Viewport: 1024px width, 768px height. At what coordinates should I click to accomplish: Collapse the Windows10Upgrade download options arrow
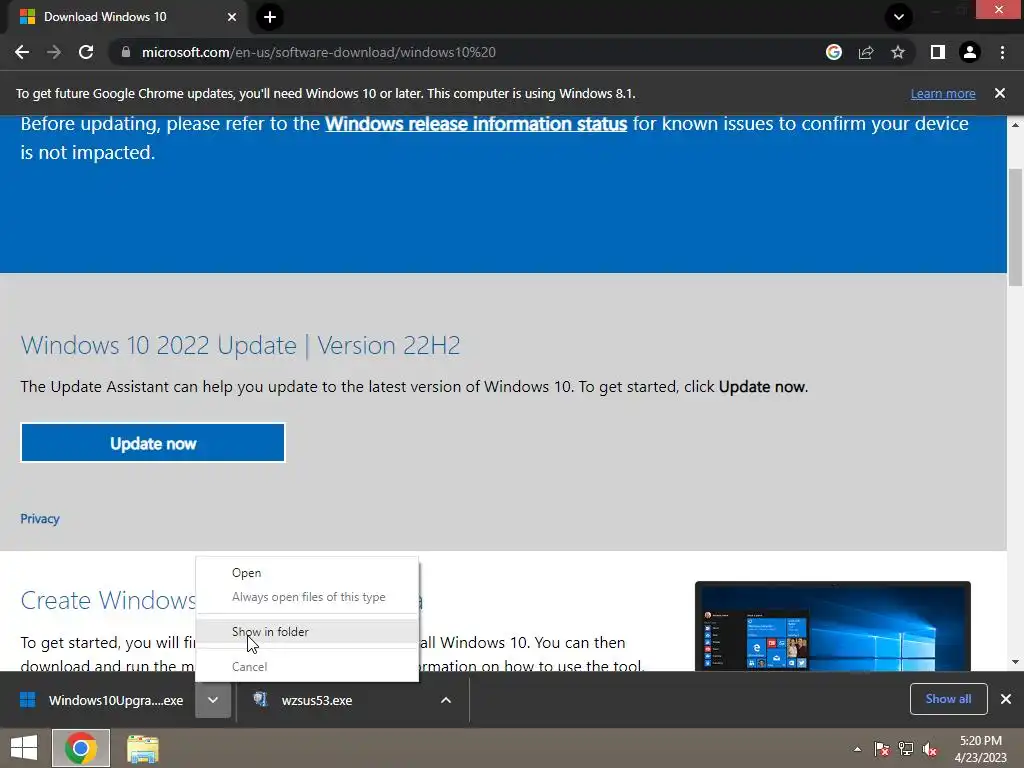[x=213, y=700]
